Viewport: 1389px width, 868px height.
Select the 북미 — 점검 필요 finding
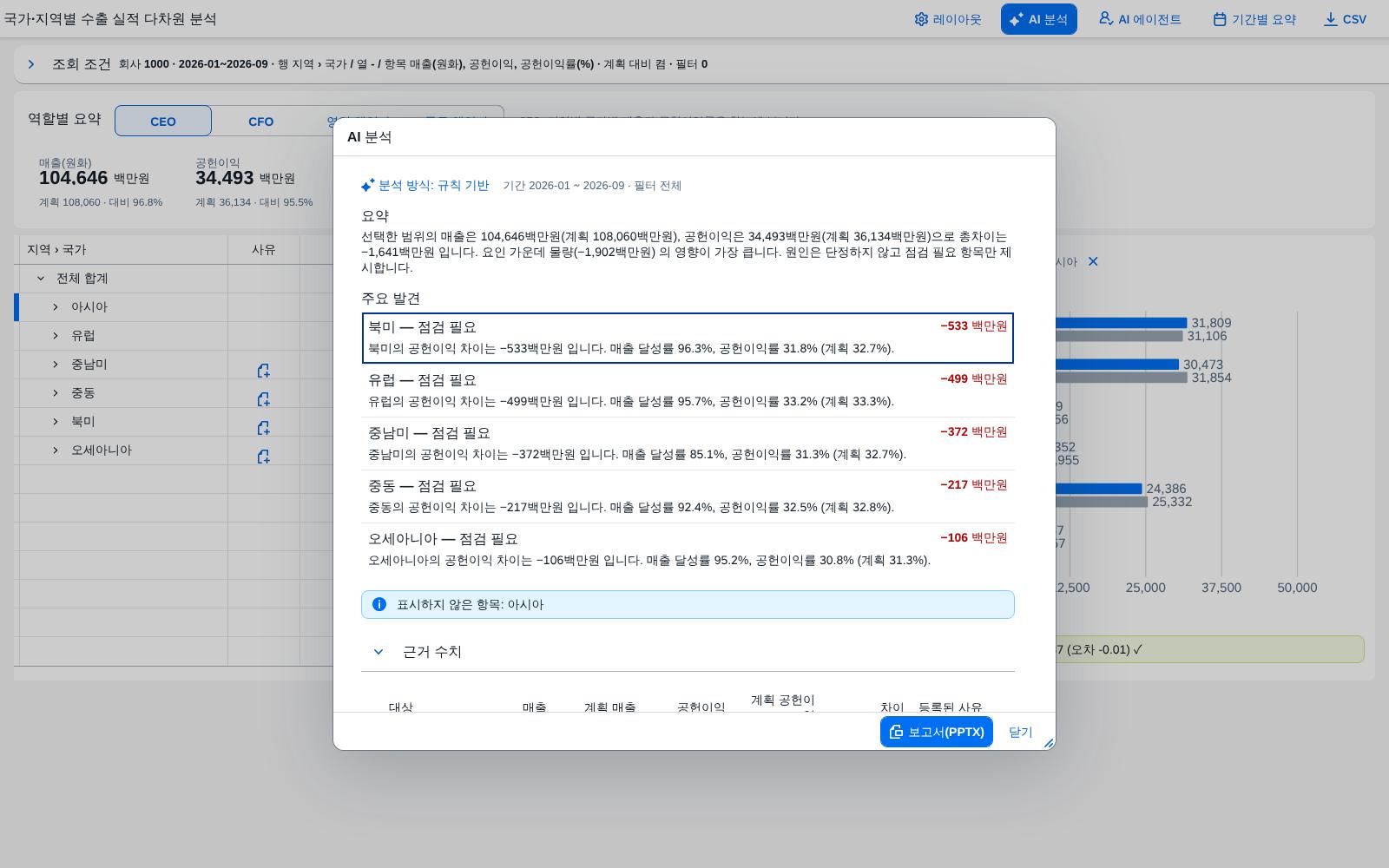[688, 338]
